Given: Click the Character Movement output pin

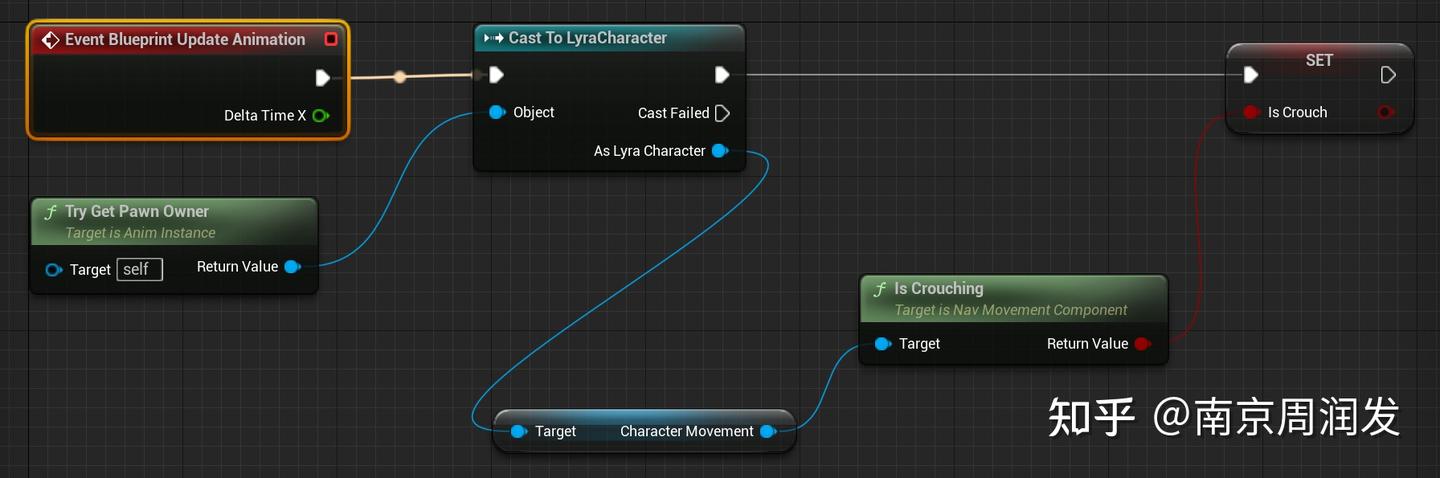Looking at the screenshot, I should click(x=768, y=431).
